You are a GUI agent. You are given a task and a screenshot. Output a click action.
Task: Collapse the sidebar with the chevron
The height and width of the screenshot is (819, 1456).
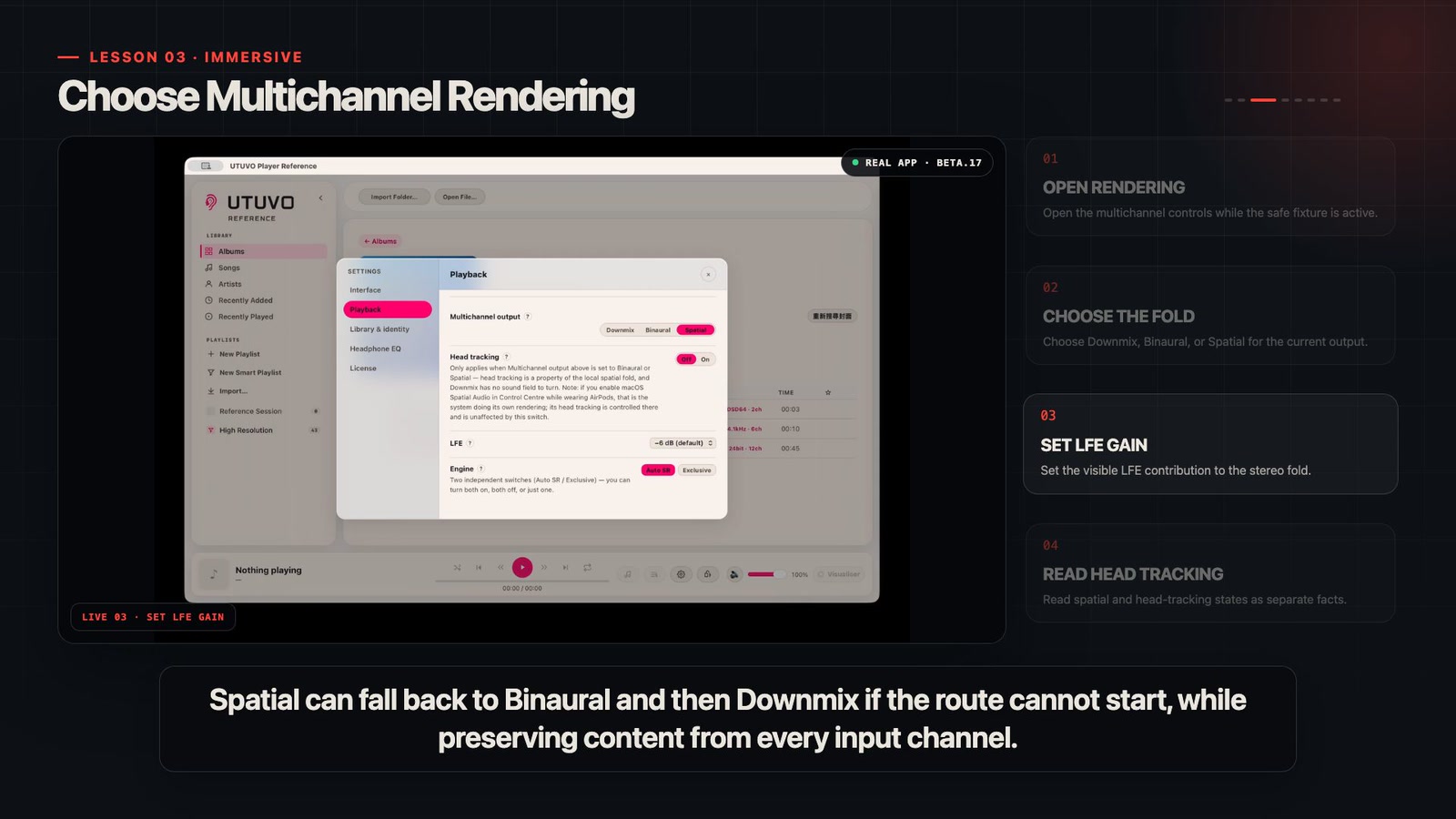click(320, 197)
